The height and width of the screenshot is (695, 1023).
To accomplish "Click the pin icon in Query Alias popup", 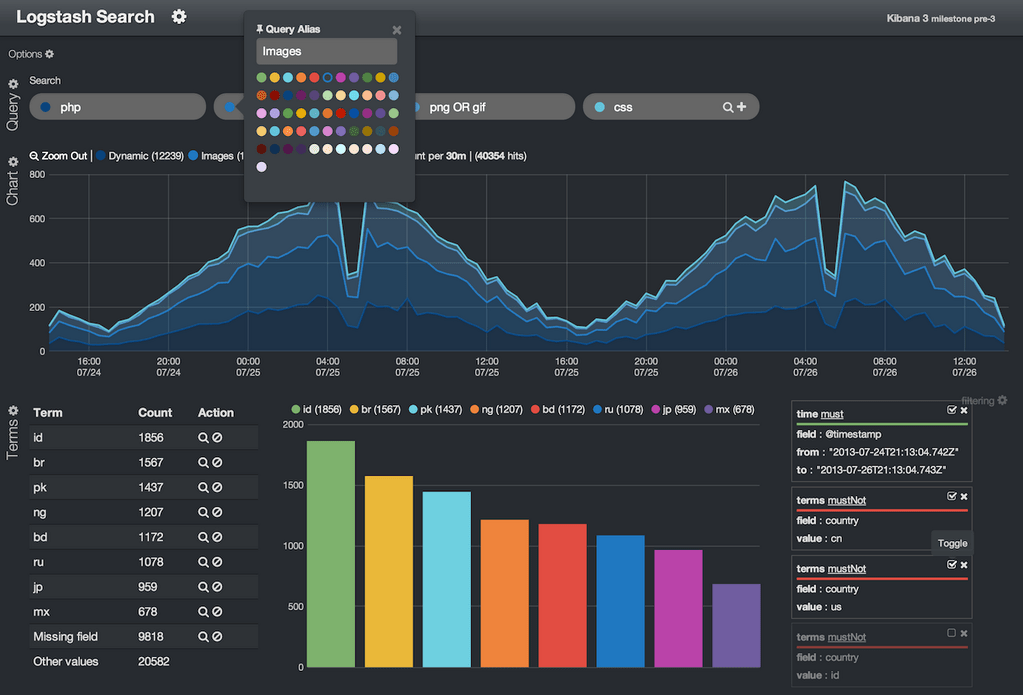I will point(258,30).
